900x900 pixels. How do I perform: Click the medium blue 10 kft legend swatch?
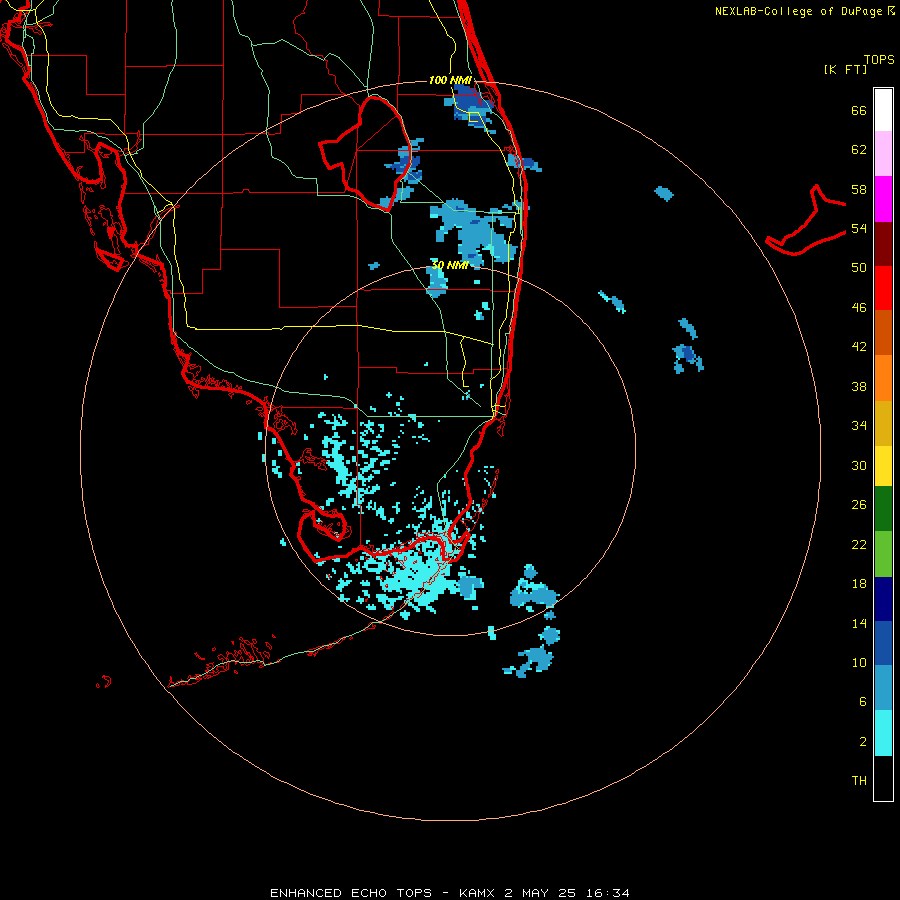[883, 643]
